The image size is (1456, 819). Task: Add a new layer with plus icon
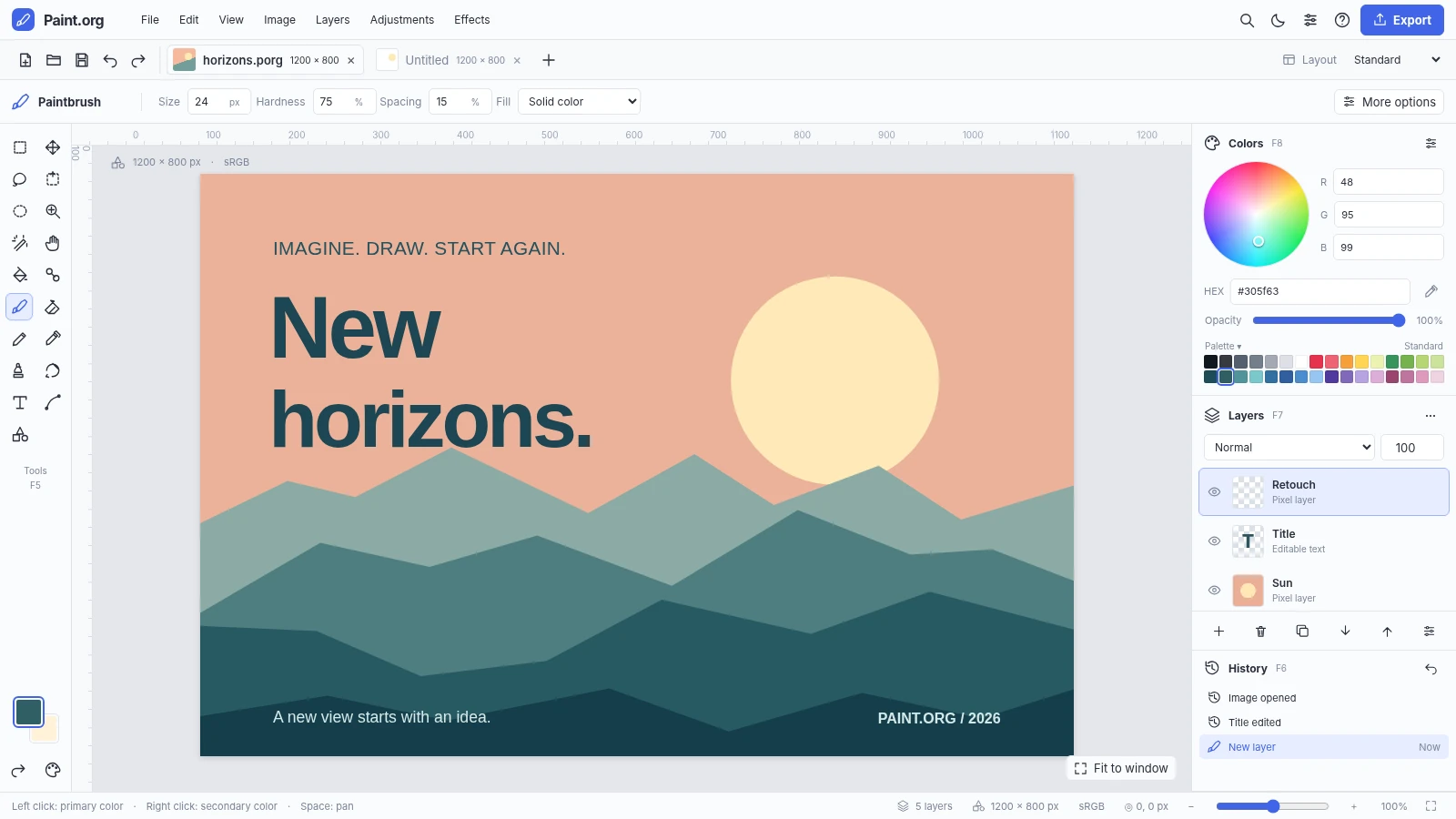1218,632
